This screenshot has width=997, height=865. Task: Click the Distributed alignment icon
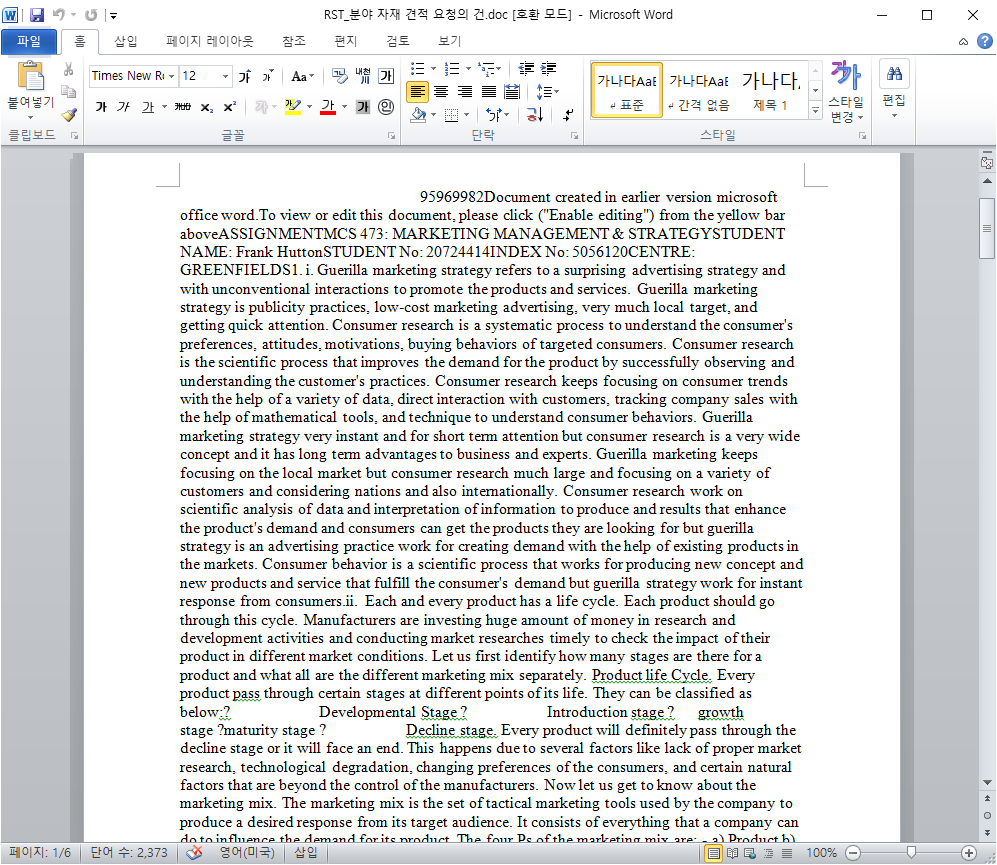tap(512, 92)
